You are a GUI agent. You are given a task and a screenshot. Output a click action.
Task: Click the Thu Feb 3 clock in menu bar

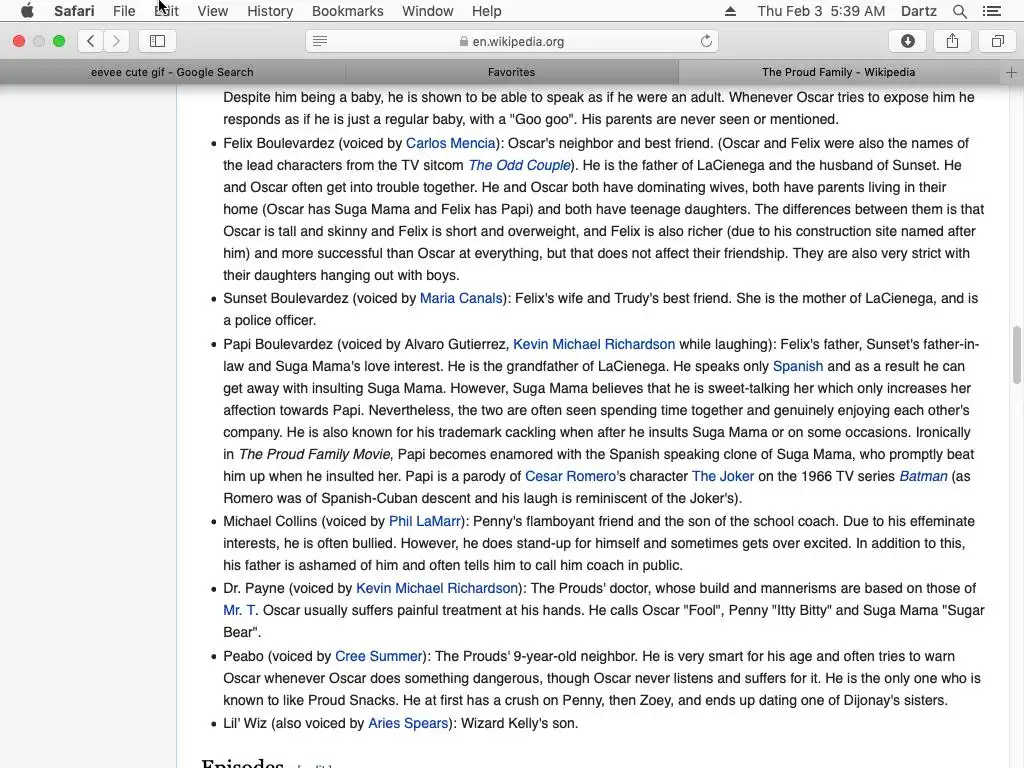[821, 11]
